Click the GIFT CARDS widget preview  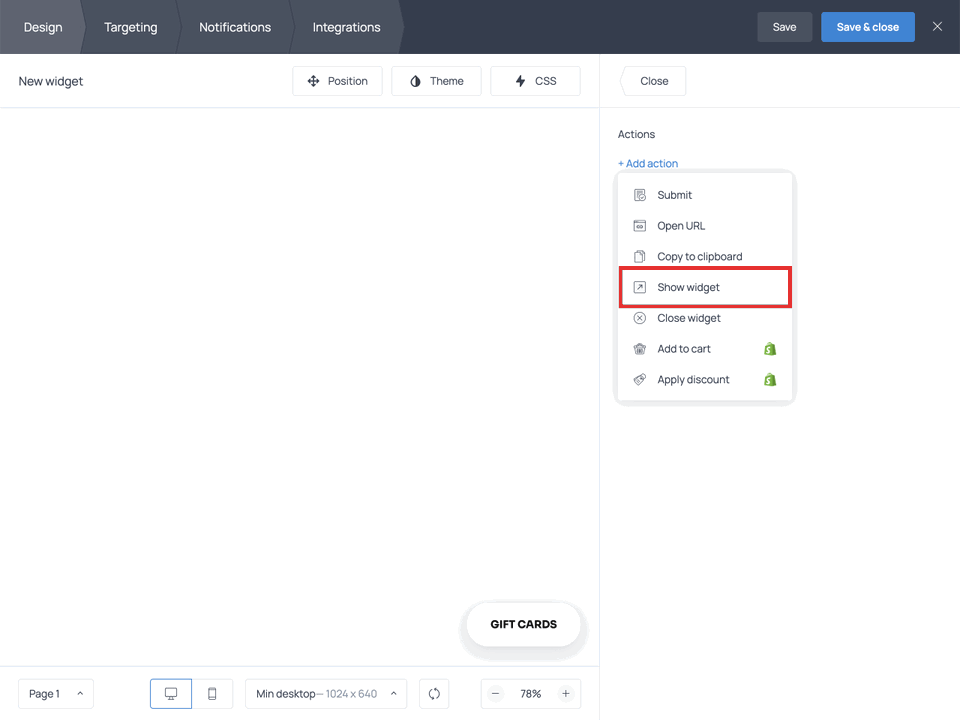523,624
